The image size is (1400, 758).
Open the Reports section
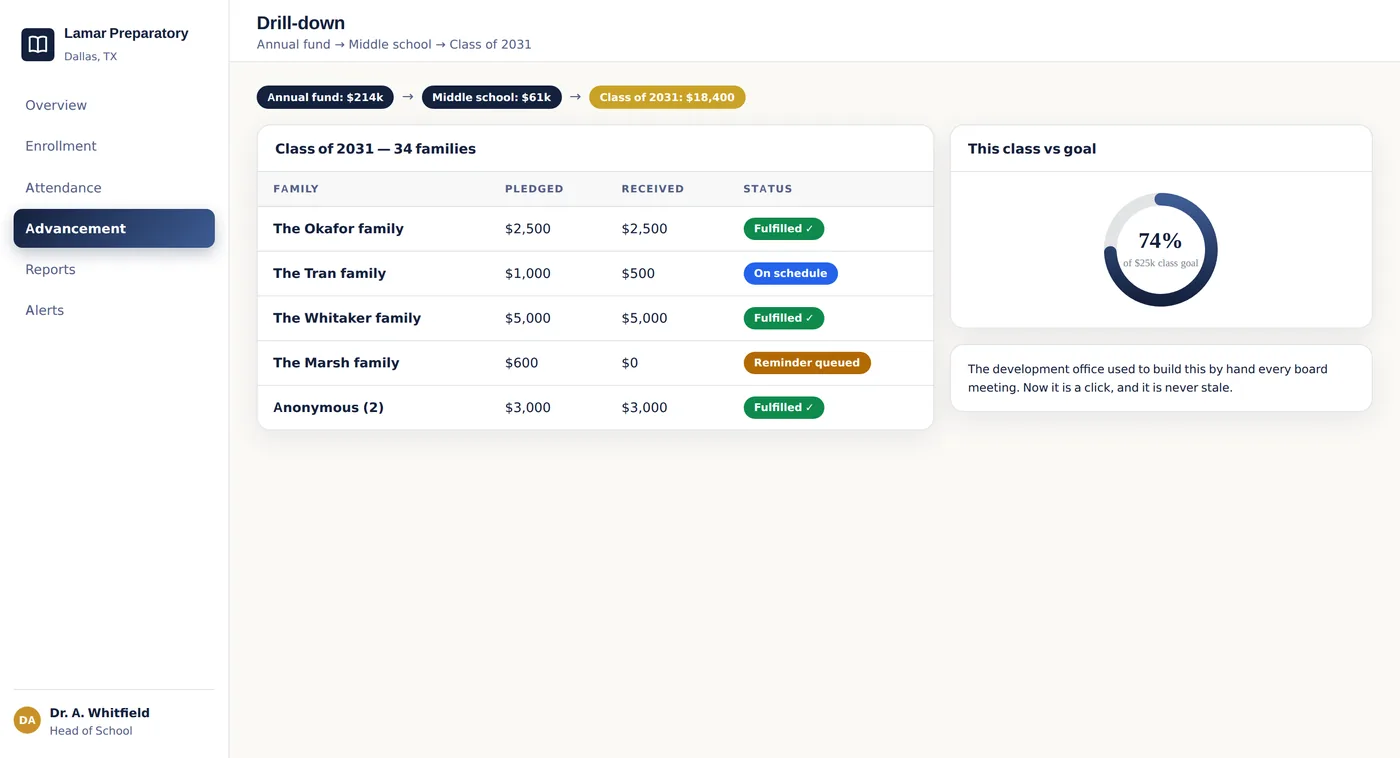[114, 270]
